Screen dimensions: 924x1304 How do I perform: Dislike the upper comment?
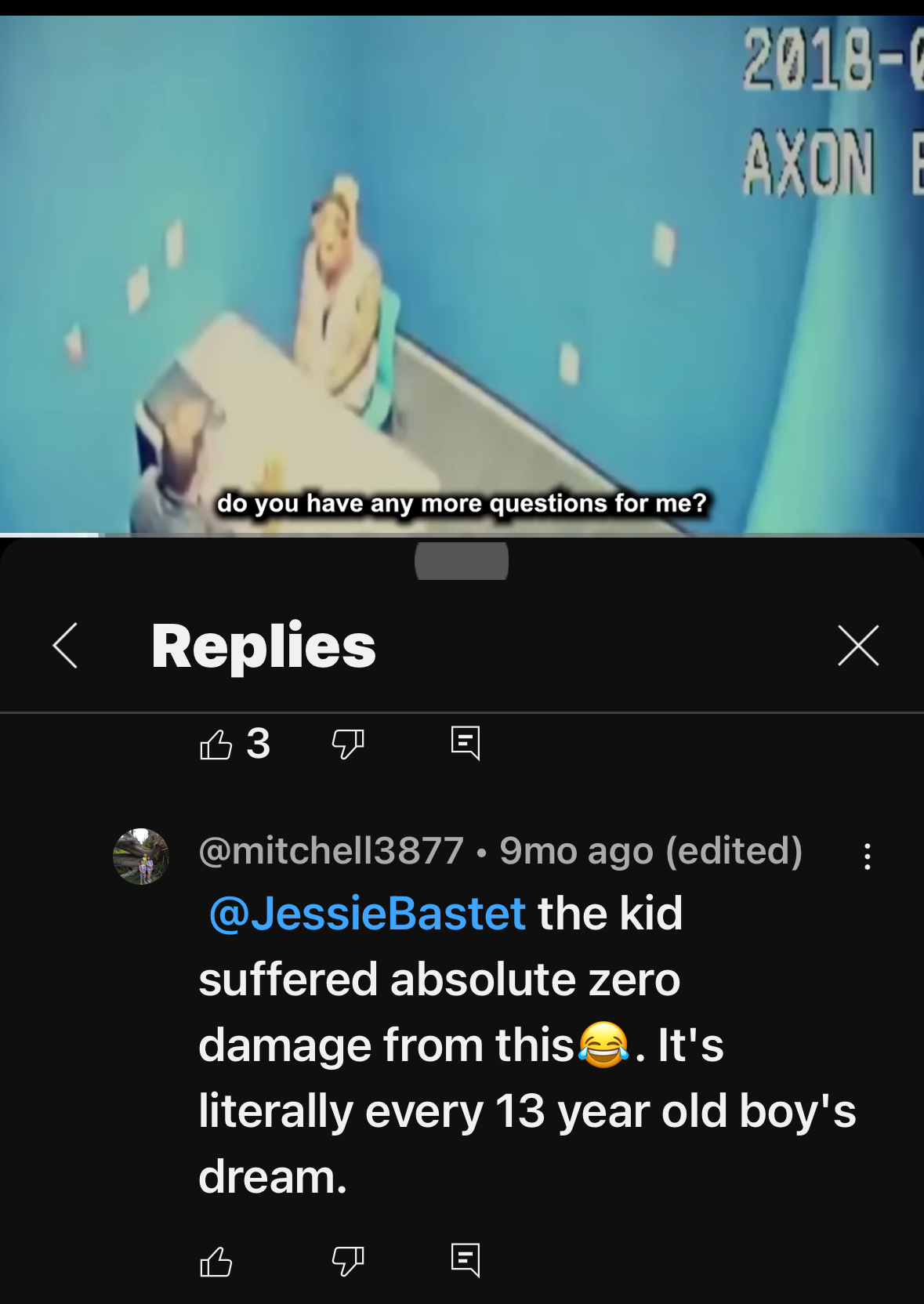(348, 744)
